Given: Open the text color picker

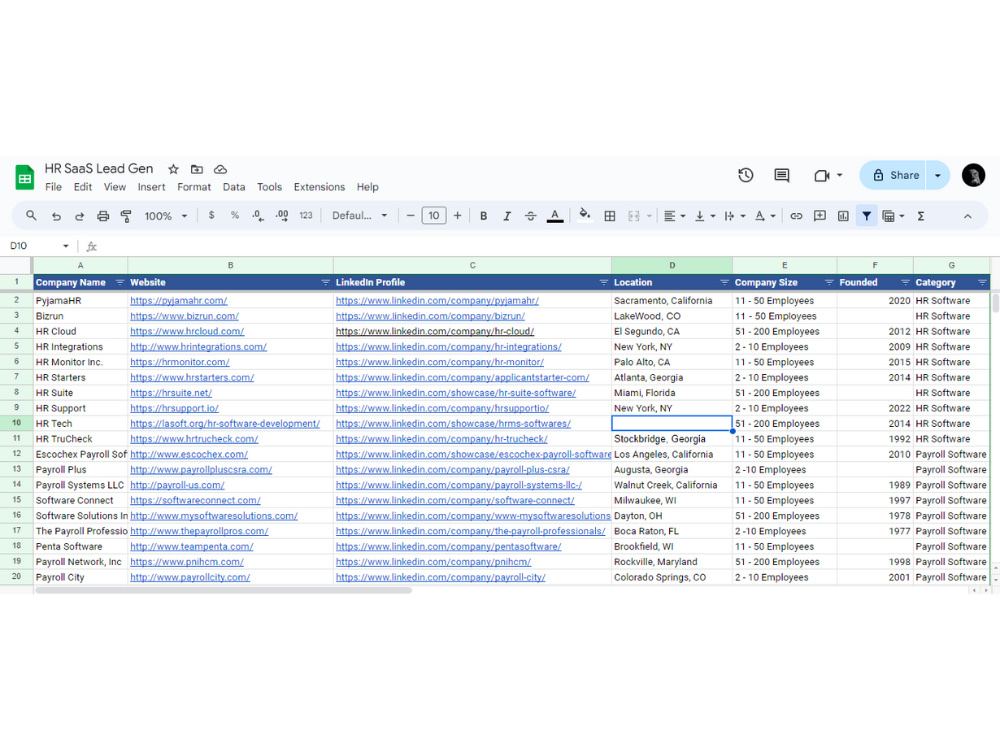Looking at the screenshot, I should [x=555, y=216].
